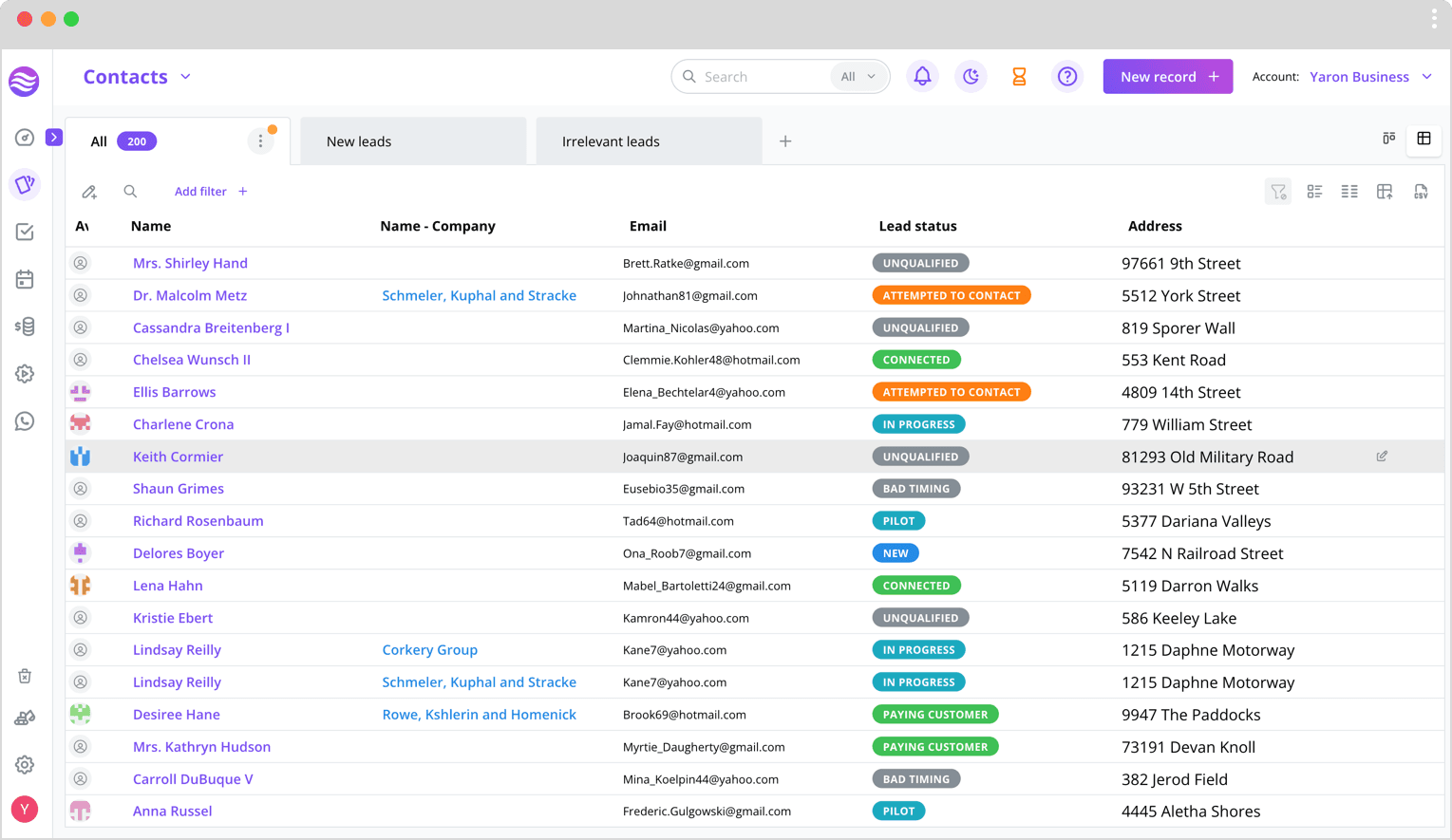Open the tasks checkmark icon in sidebar
Screen dimensions: 1452x840
pyautogui.click(x=25, y=232)
